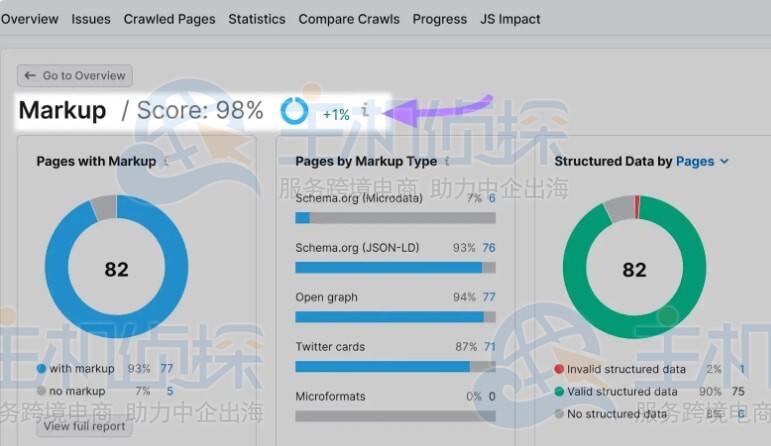The image size is (771, 446).
Task: Click the green Valid structured data dot
Action: pyautogui.click(x=559, y=392)
